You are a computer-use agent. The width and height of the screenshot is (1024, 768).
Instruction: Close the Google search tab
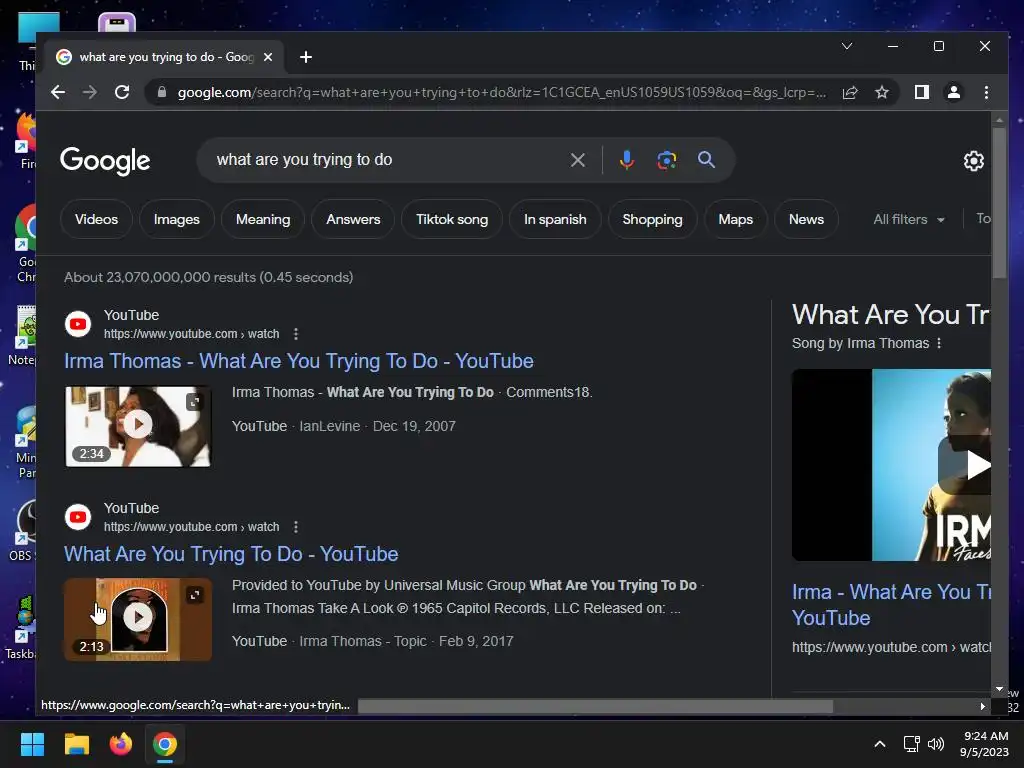click(x=268, y=57)
